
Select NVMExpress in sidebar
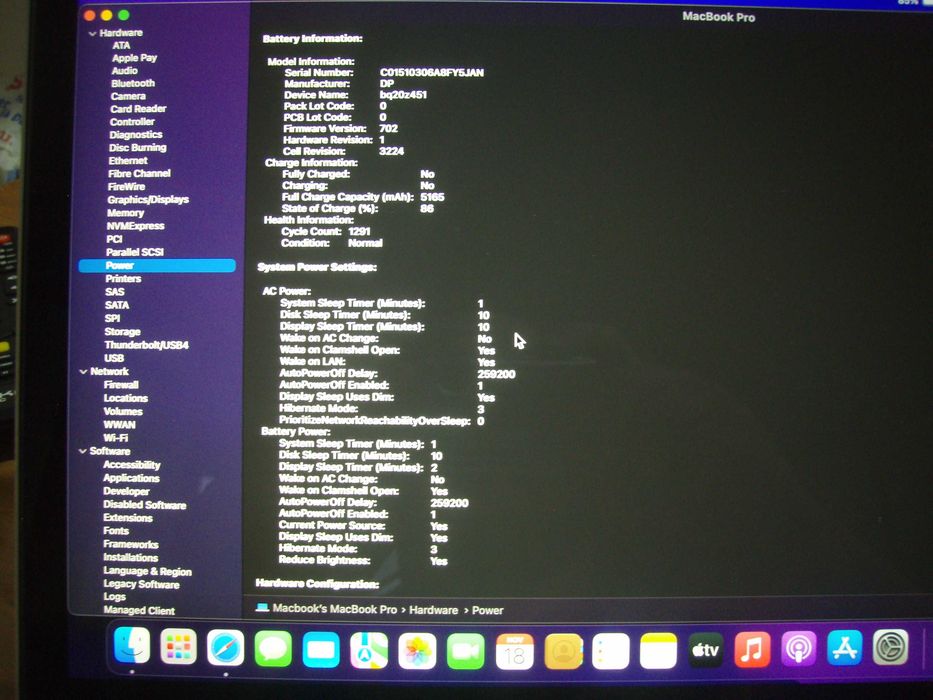coord(136,226)
